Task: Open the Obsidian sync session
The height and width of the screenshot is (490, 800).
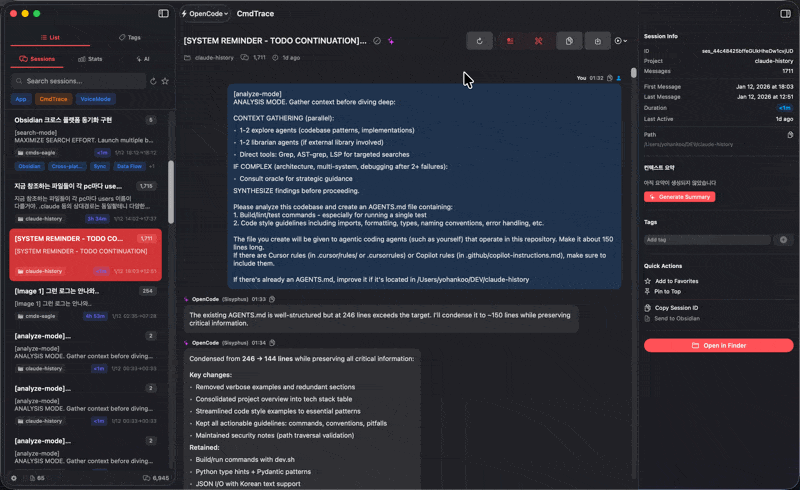Action: click(x=85, y=142)
